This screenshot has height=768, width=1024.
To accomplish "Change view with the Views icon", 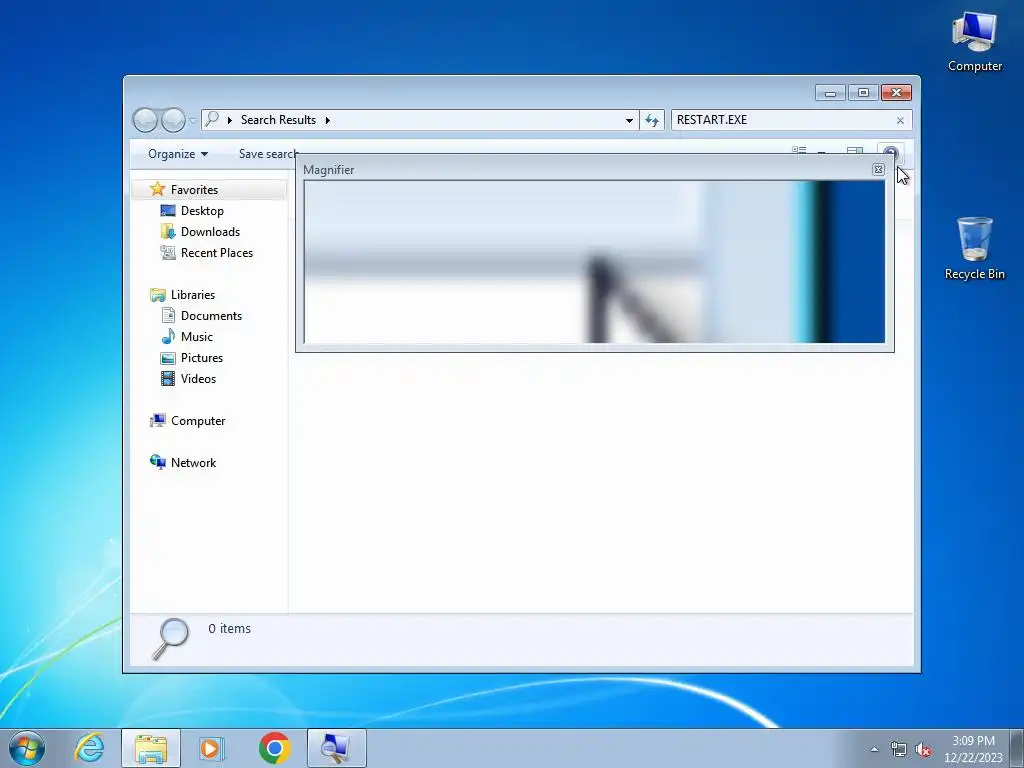I will point(799,152).
